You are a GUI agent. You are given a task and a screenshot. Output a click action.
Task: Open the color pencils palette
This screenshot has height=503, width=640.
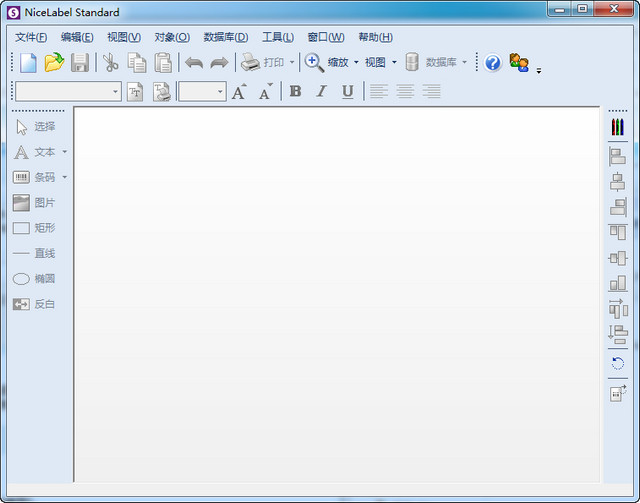pyautogui.click(x=618, y=127)
